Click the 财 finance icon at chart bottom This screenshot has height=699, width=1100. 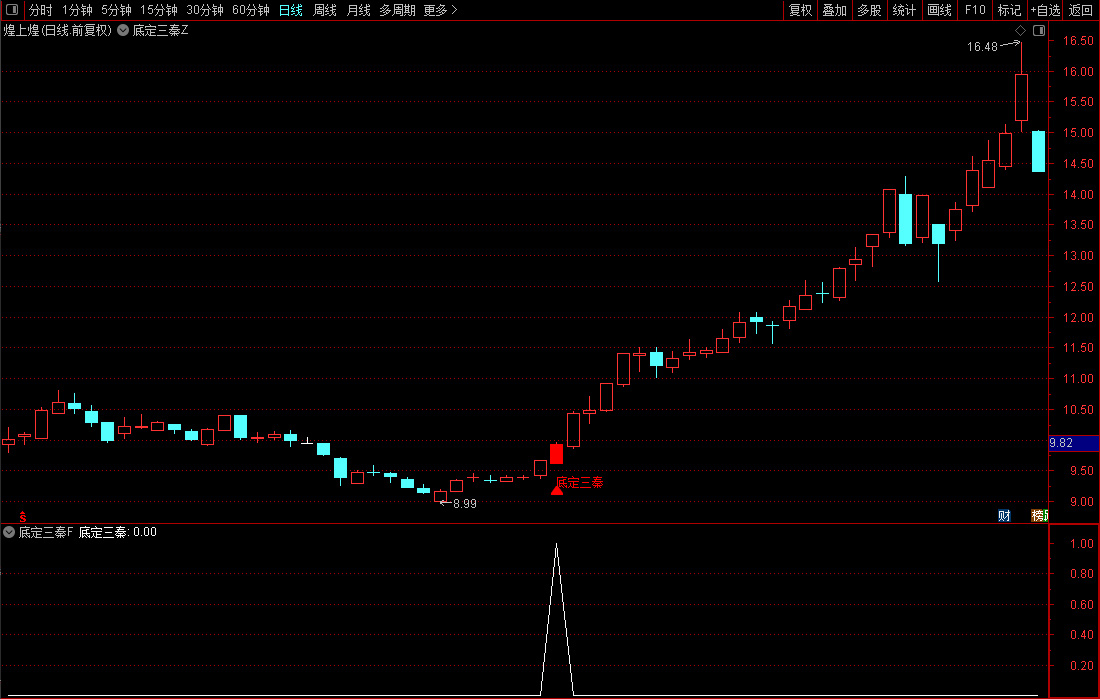click(1005, 516)
